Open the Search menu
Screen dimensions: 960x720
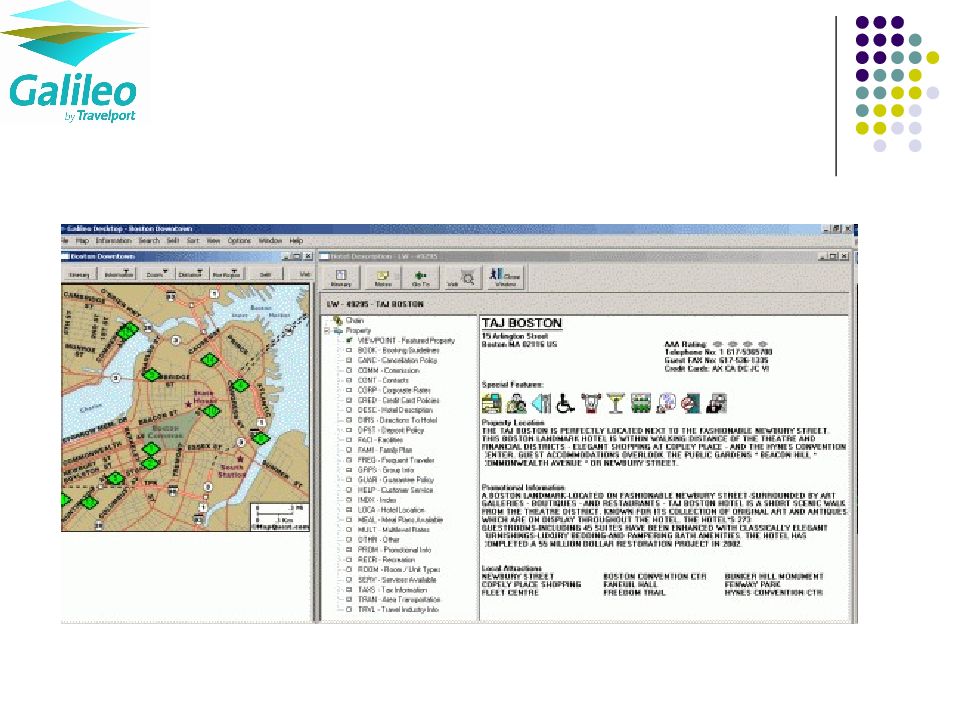point(149,241)
